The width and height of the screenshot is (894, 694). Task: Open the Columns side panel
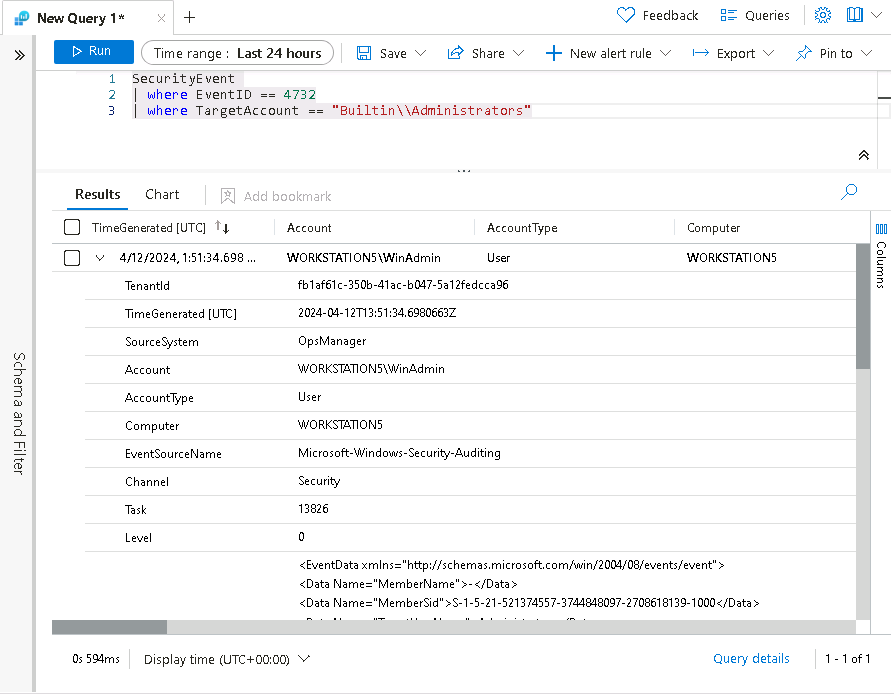coord(881,255)
